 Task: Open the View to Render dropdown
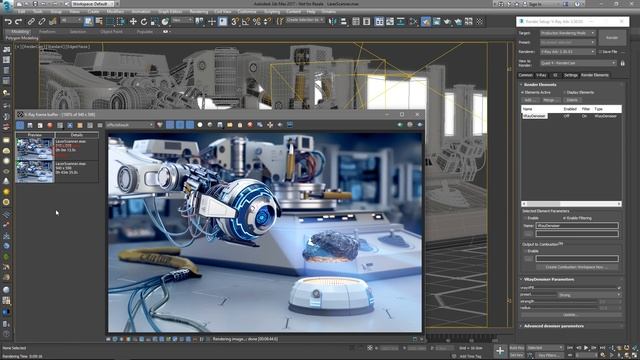click(578, 63)
